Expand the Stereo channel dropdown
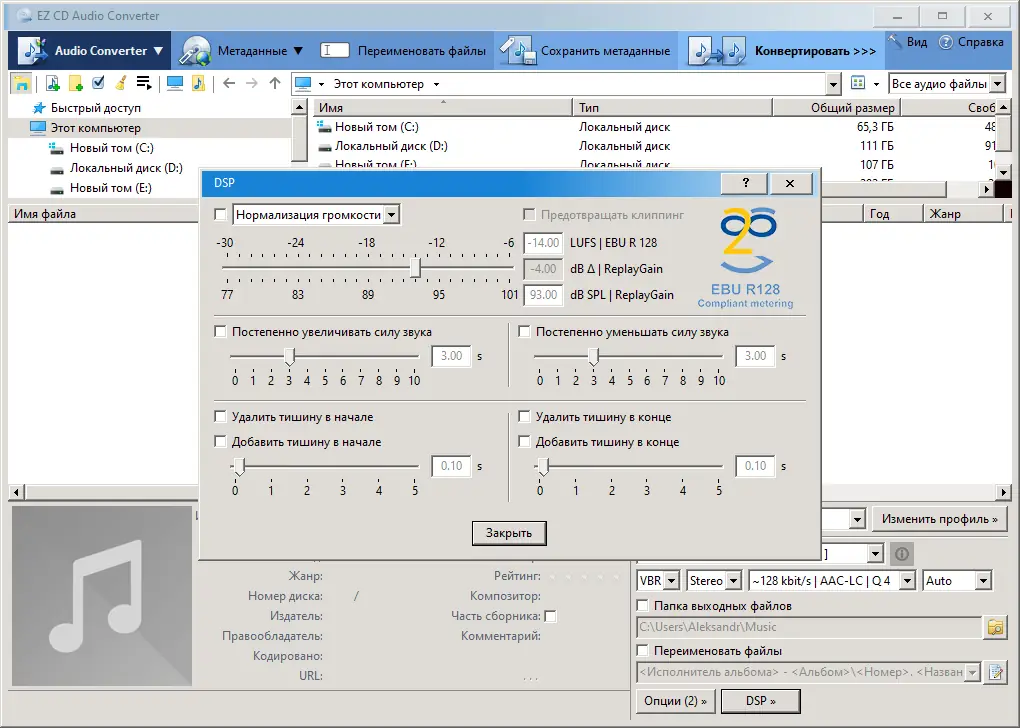The height and width of the screenshot is (728, 1020). 712,580
